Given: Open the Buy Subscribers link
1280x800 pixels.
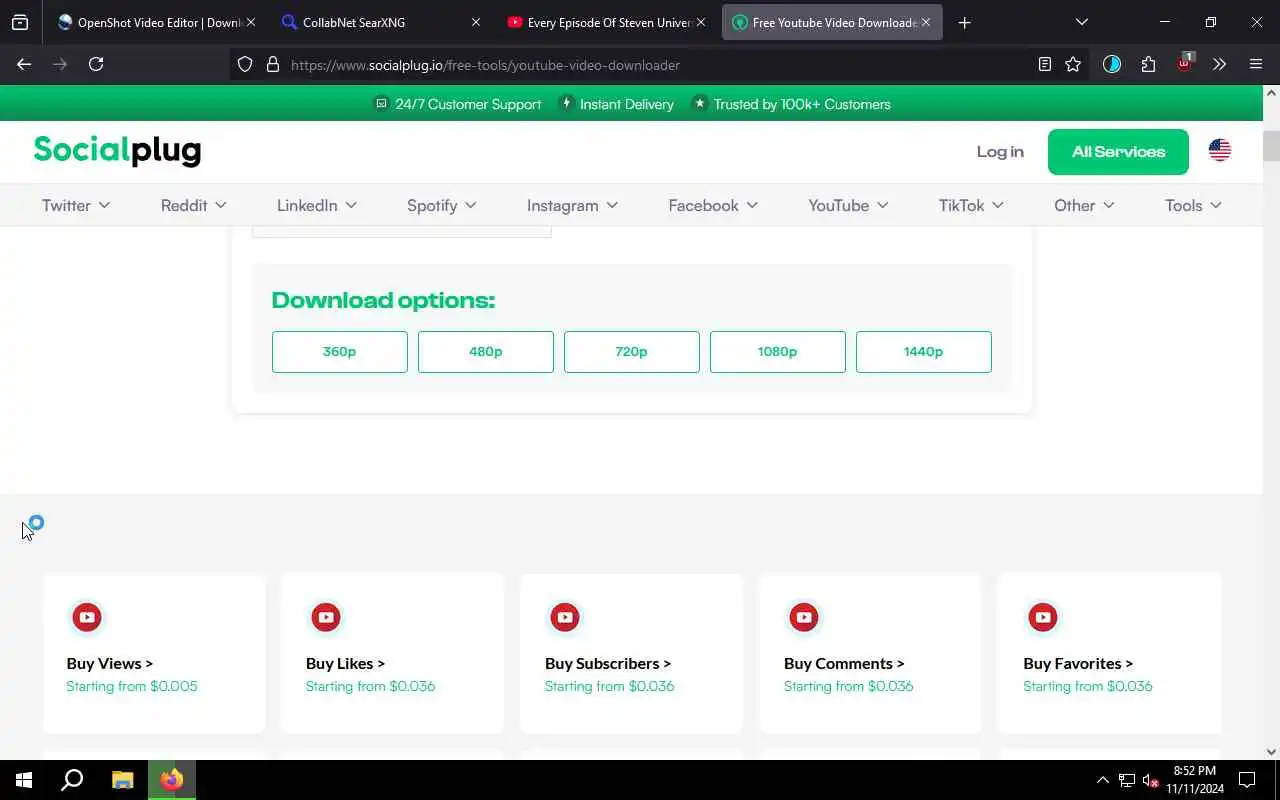Looking at the screenshot, I should point(608,663).
